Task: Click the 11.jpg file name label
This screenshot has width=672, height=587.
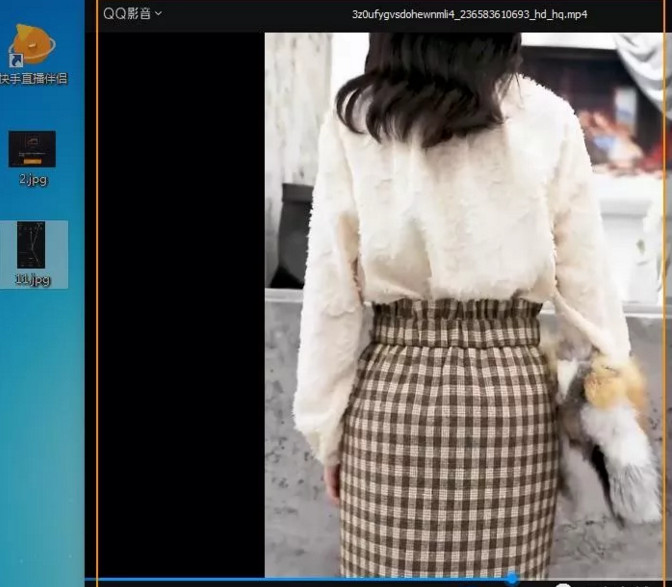Action: point(33,279)
